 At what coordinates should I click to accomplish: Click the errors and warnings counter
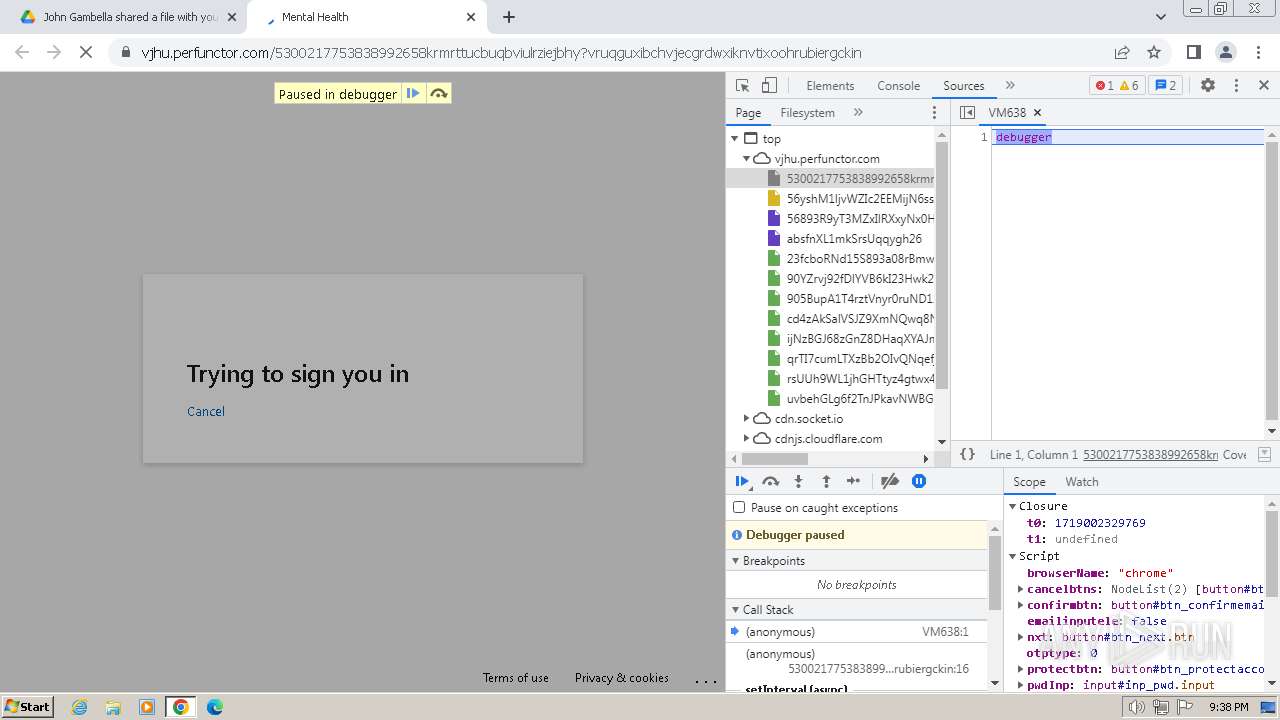click(x=1116, y=85)
